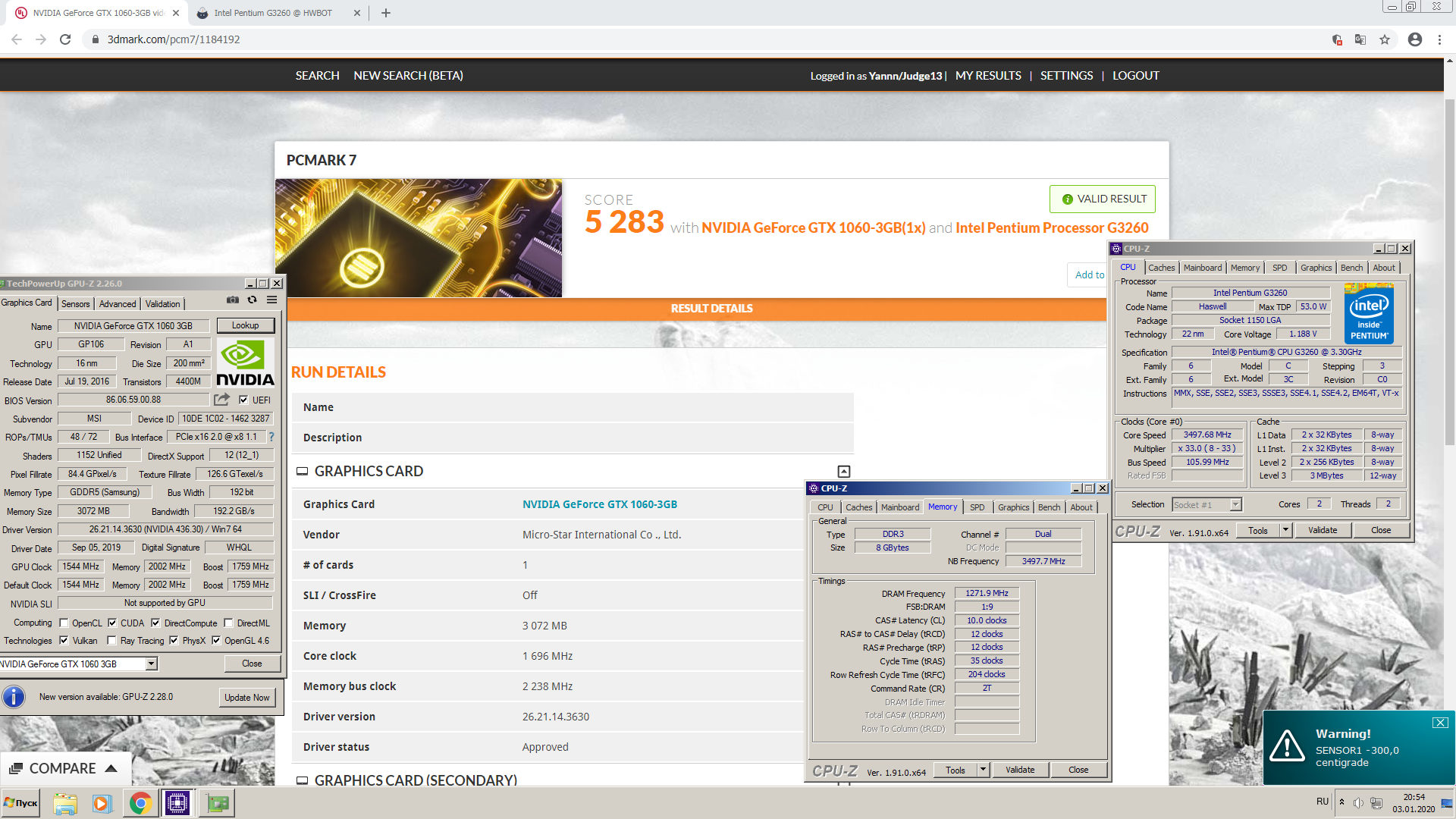Click the blue info icon in GPU-Z

pyautogui.click(x=14, y=697)
